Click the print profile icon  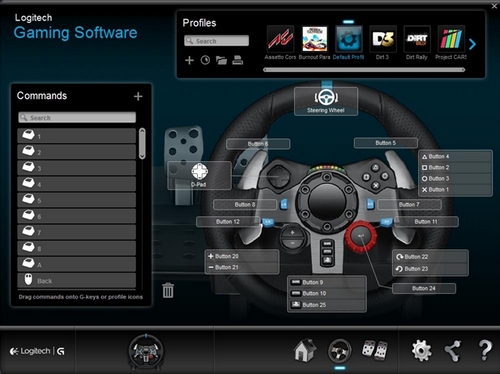238,60
